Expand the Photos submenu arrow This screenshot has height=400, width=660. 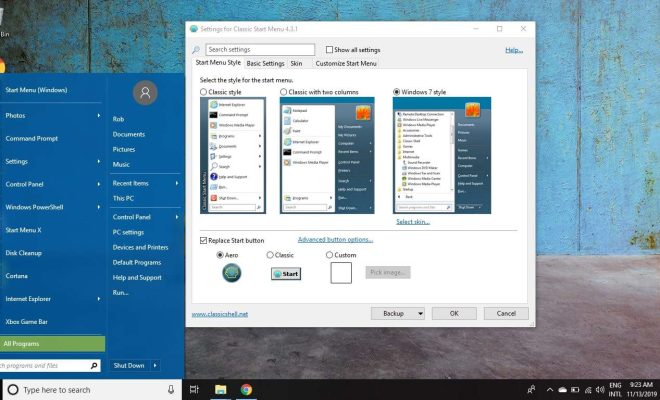click(x=99, y=115)
